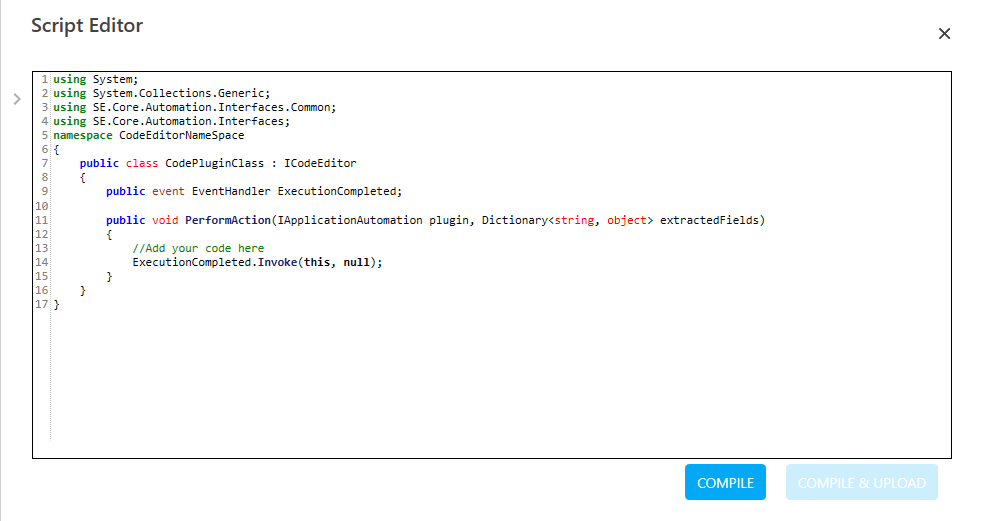Click the '//Add your code here' comment
Viewport: 996px width, 521px height.
(198, 248)
